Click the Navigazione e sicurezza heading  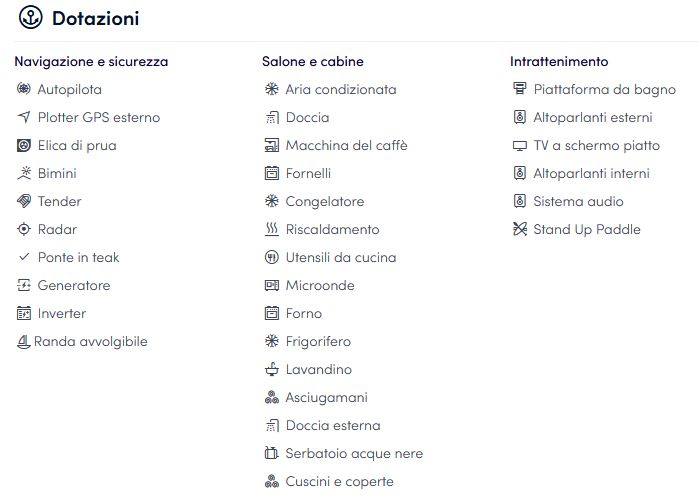91,61
